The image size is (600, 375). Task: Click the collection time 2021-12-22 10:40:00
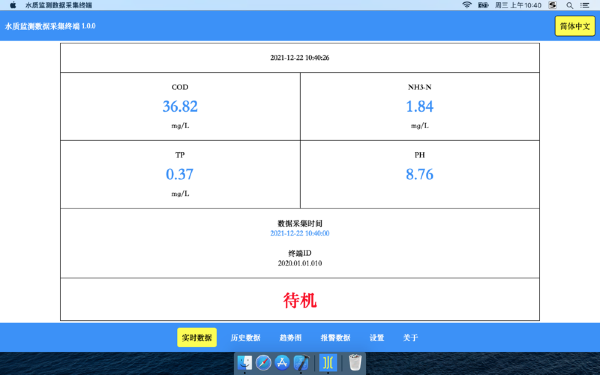click(x=300, y=233)
